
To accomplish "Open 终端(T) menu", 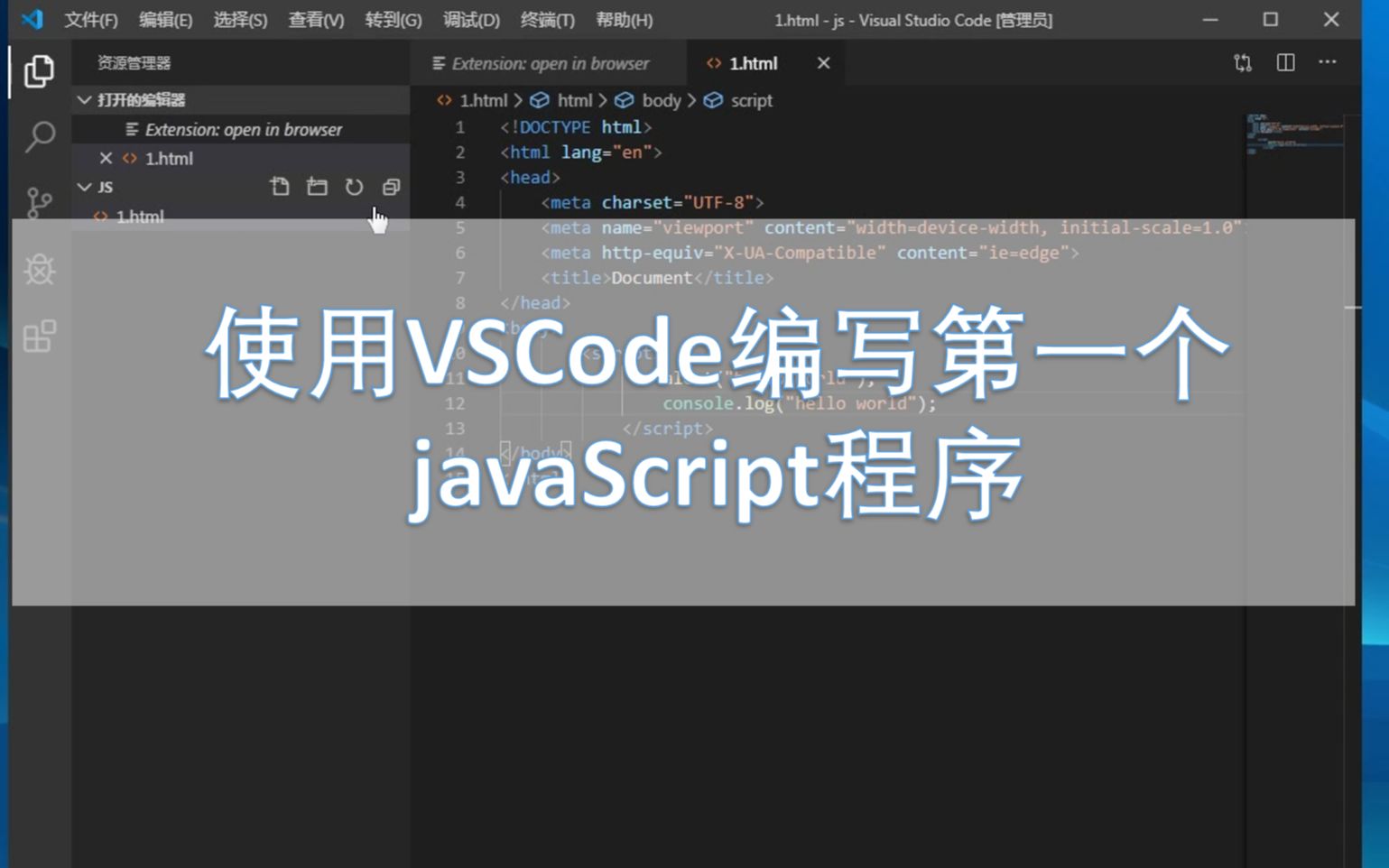I will [547, 20].
